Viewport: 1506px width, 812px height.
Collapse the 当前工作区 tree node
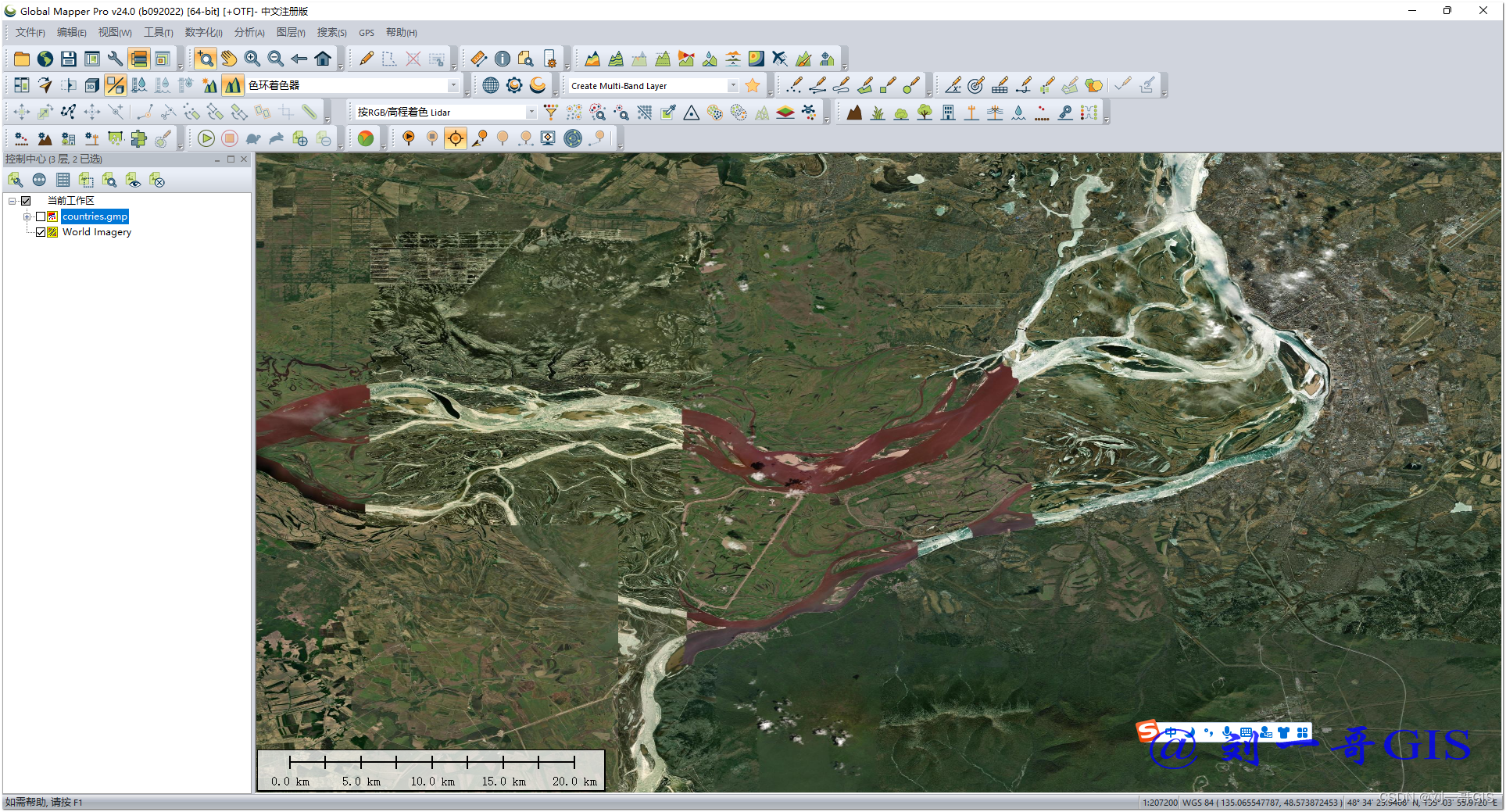point(13,201)
